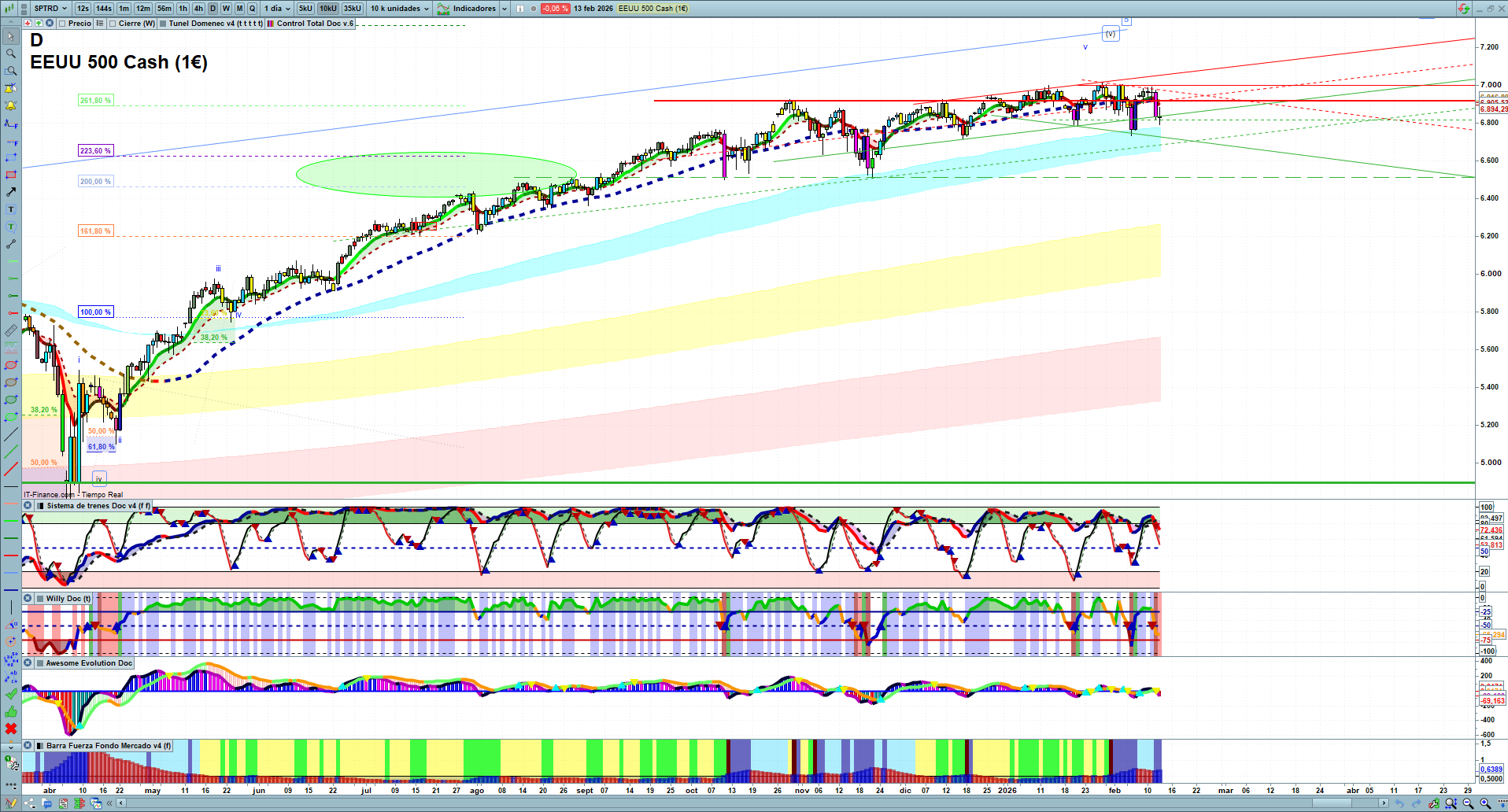Choose the red rectangle drawing tool

click(11, 175)
